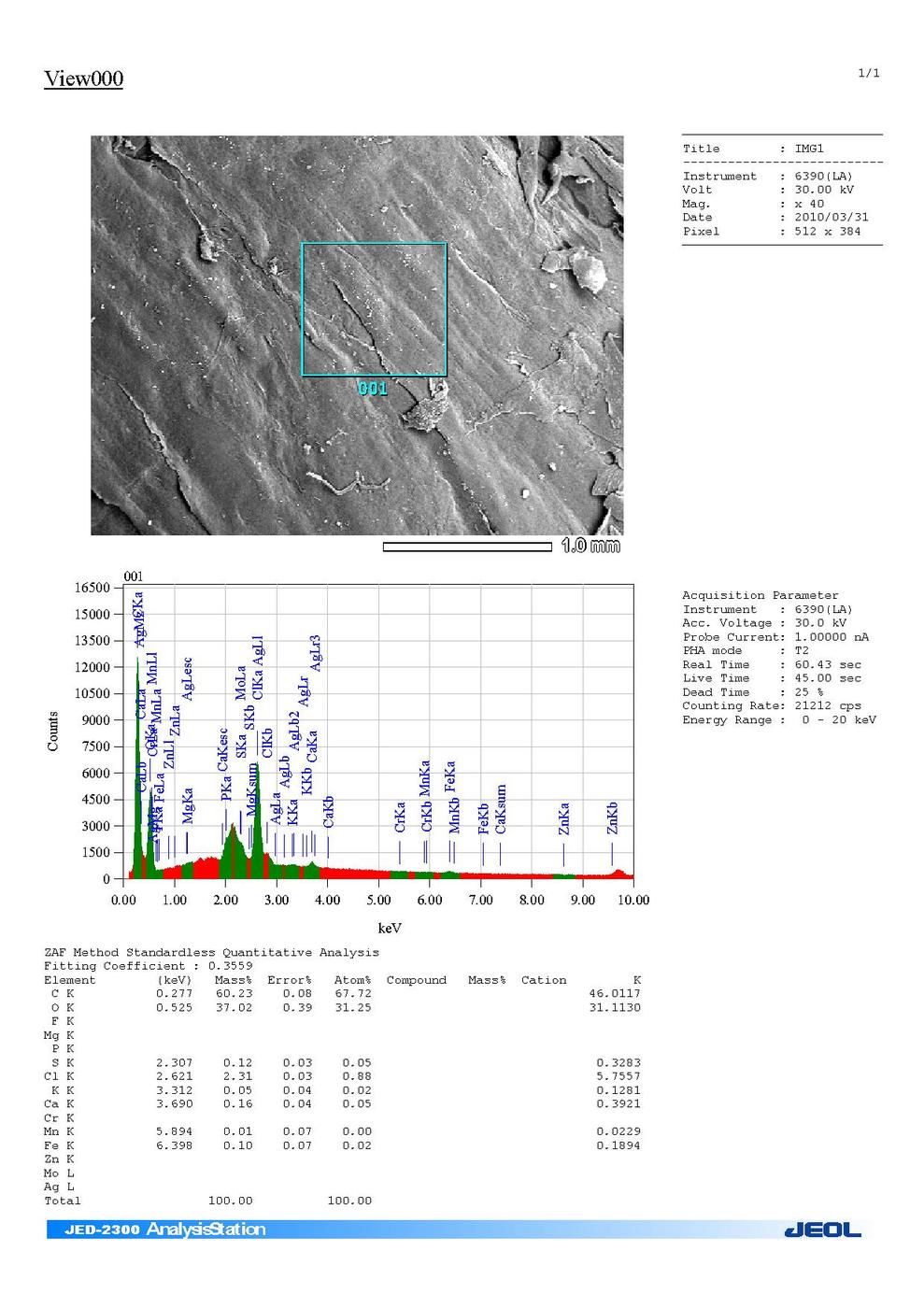Click the Atom% column header
The width and height of the screenshot is (924, 1308).
click(352, 980)
